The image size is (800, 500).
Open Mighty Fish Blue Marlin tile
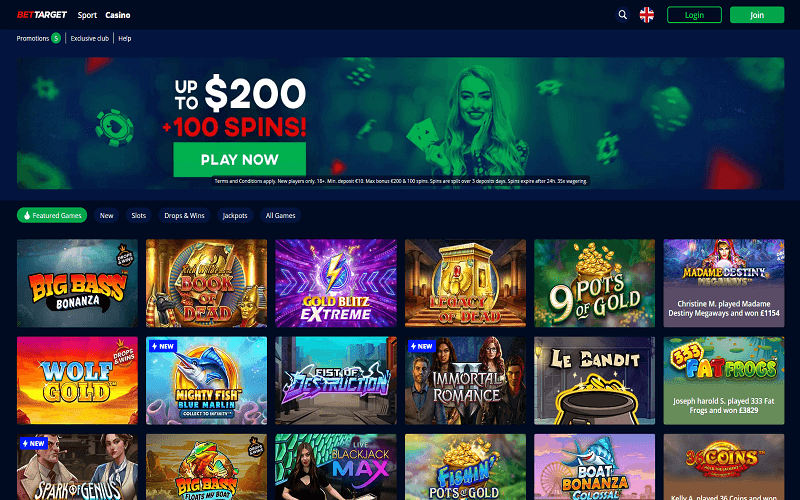click(207, 381)
